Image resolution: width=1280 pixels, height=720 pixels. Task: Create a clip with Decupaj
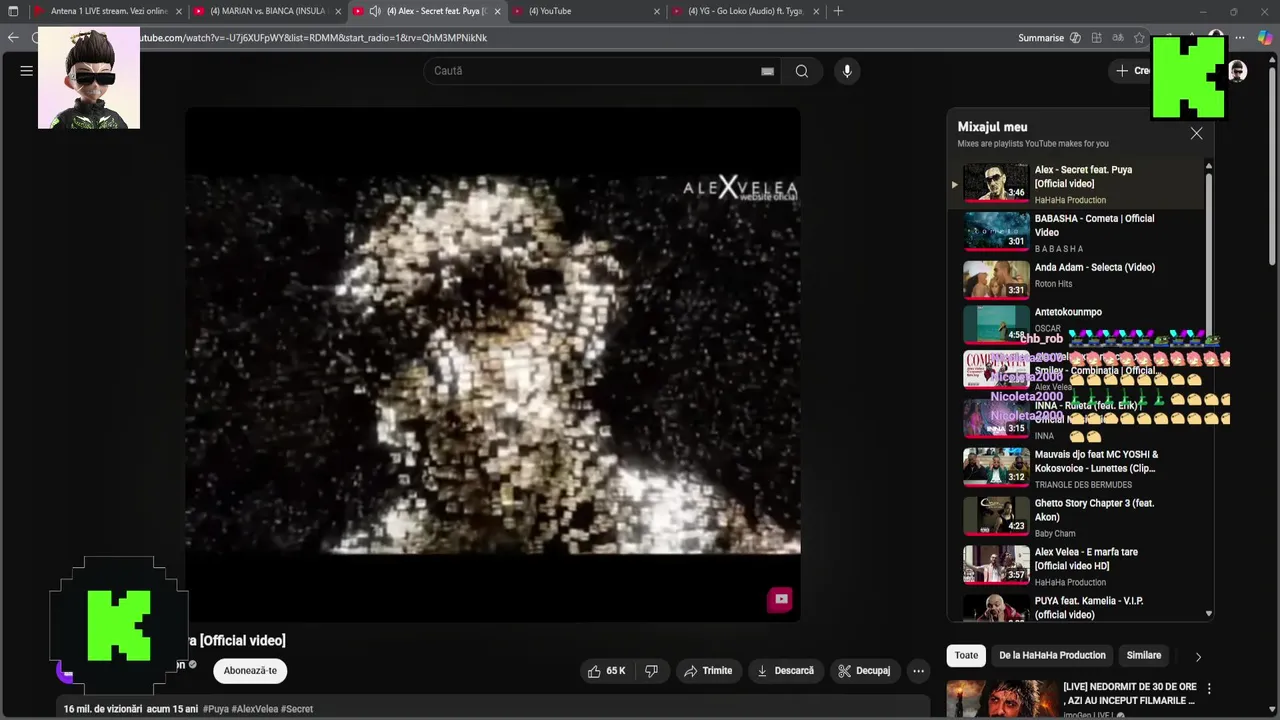(x=864, y=671)
